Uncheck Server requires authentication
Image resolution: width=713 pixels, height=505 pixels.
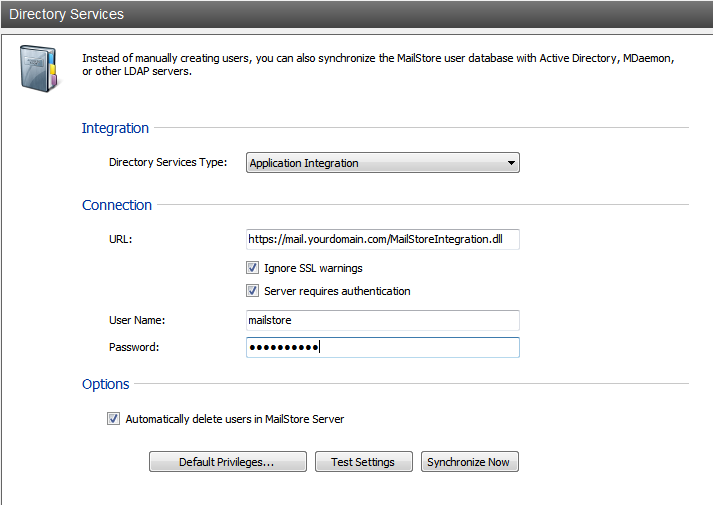click(252, 290)
